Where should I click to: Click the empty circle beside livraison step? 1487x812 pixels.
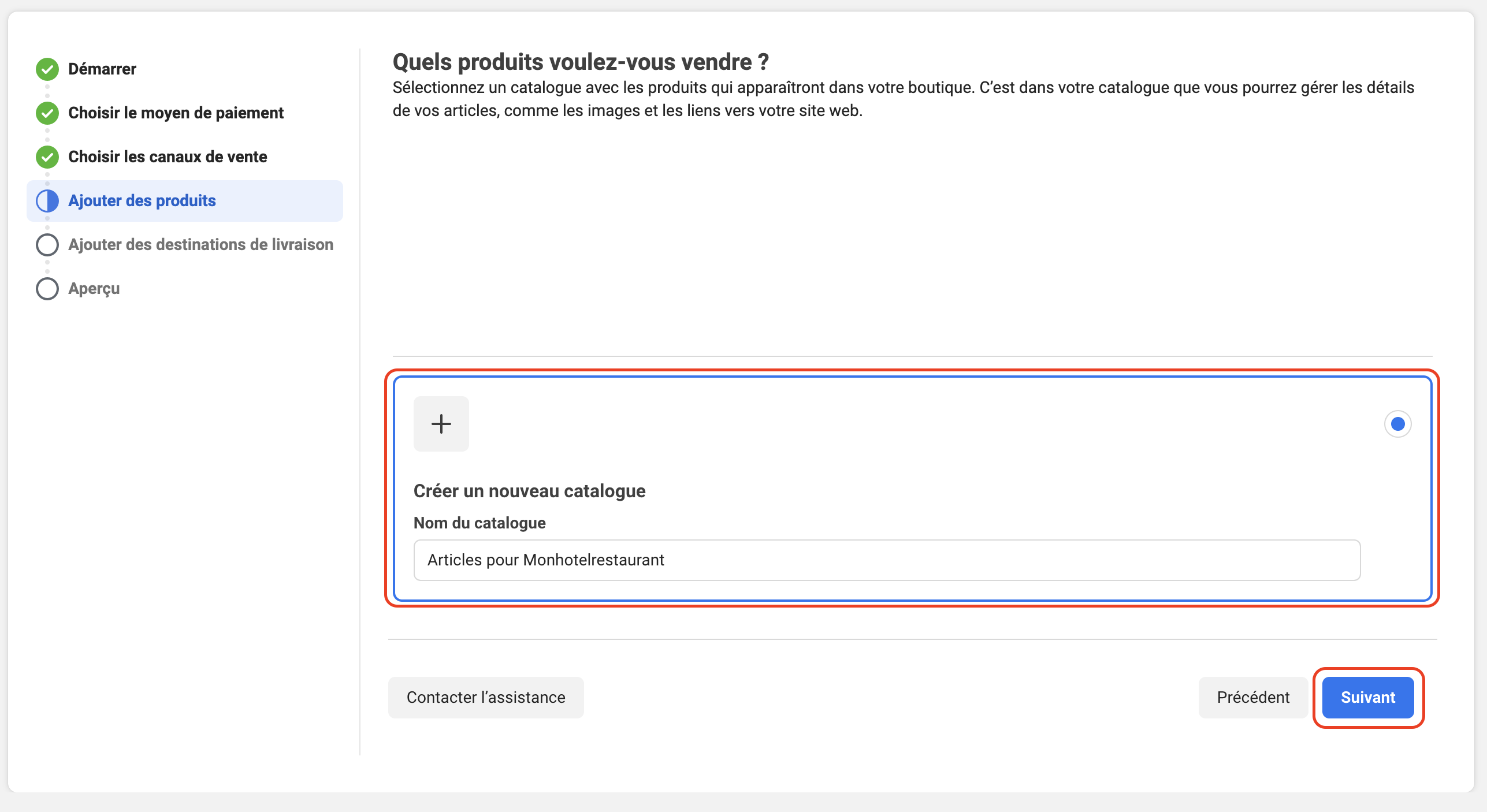pyautogui.click(x=47, y=245)
